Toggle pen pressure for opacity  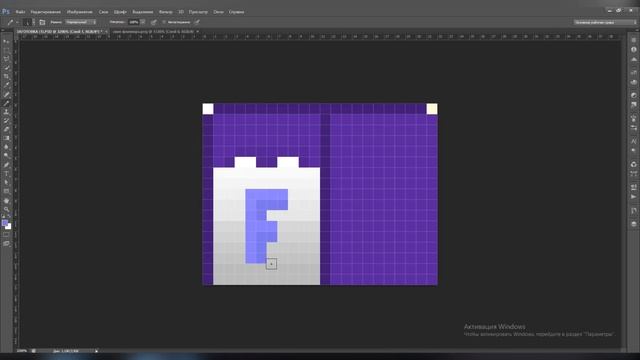click(154, 22)
